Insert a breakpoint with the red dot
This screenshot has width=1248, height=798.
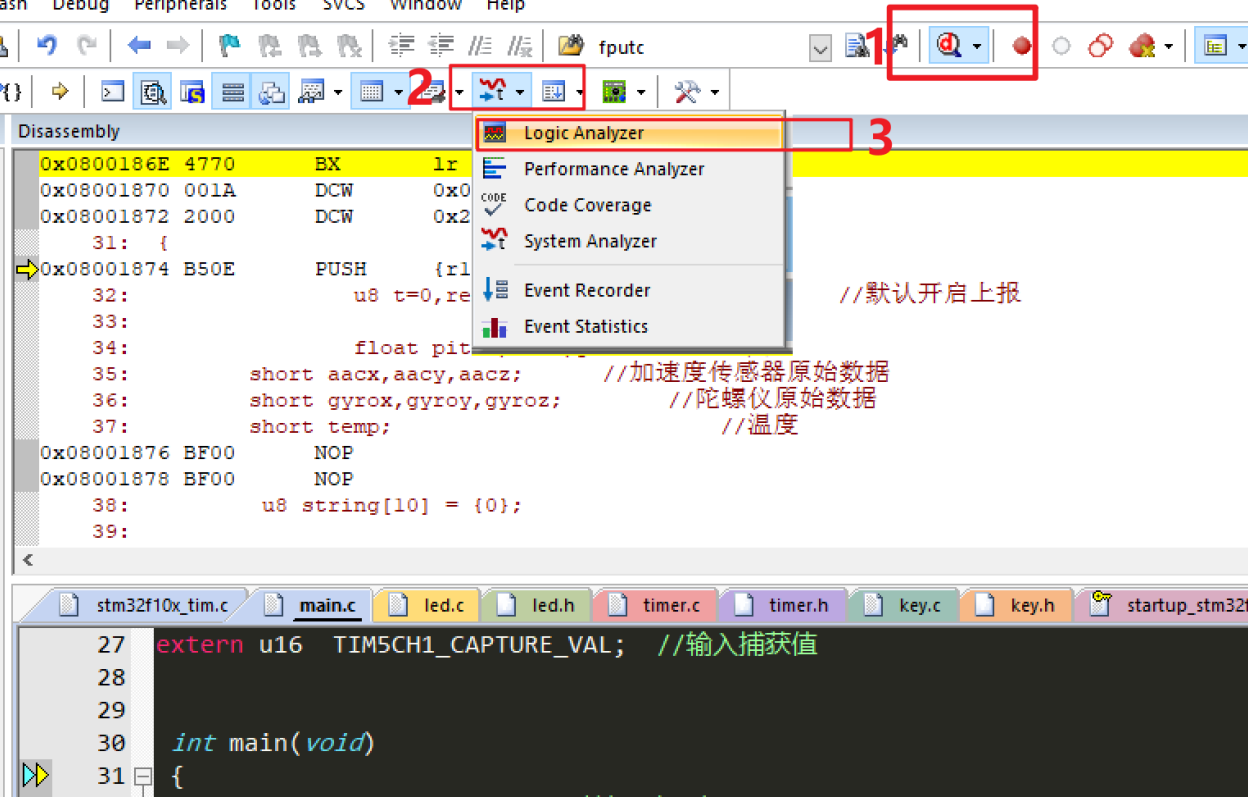[1021, 46]
